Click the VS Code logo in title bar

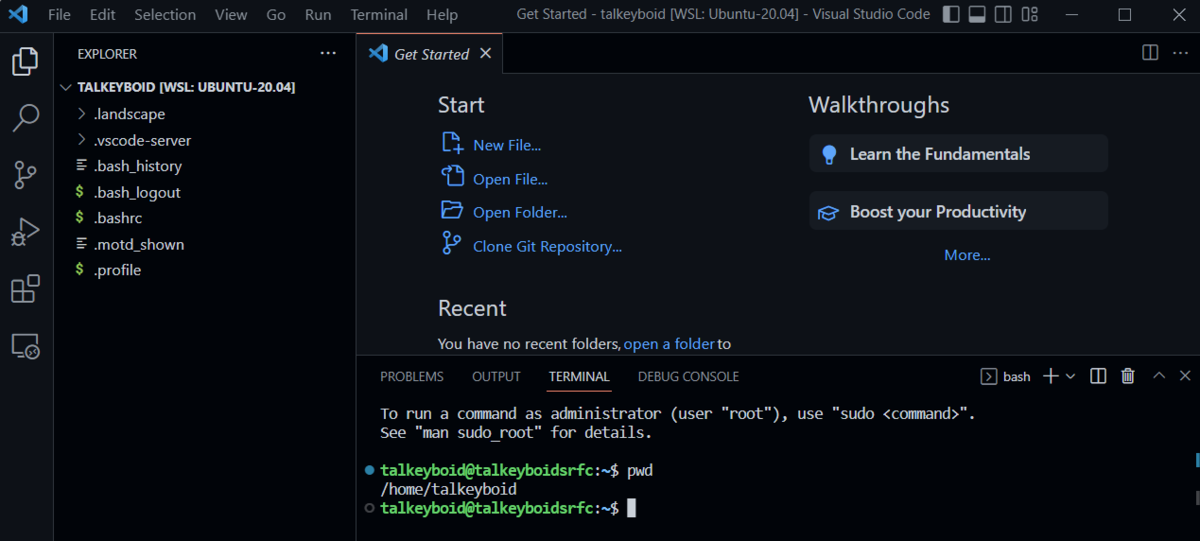pos(18,15)
